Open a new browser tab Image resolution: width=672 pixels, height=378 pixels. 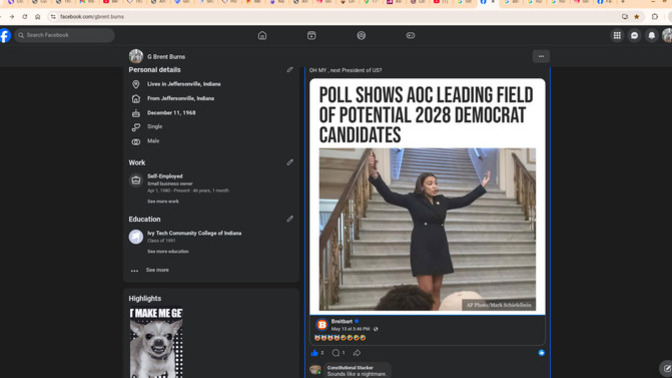[x=623, y=2]
